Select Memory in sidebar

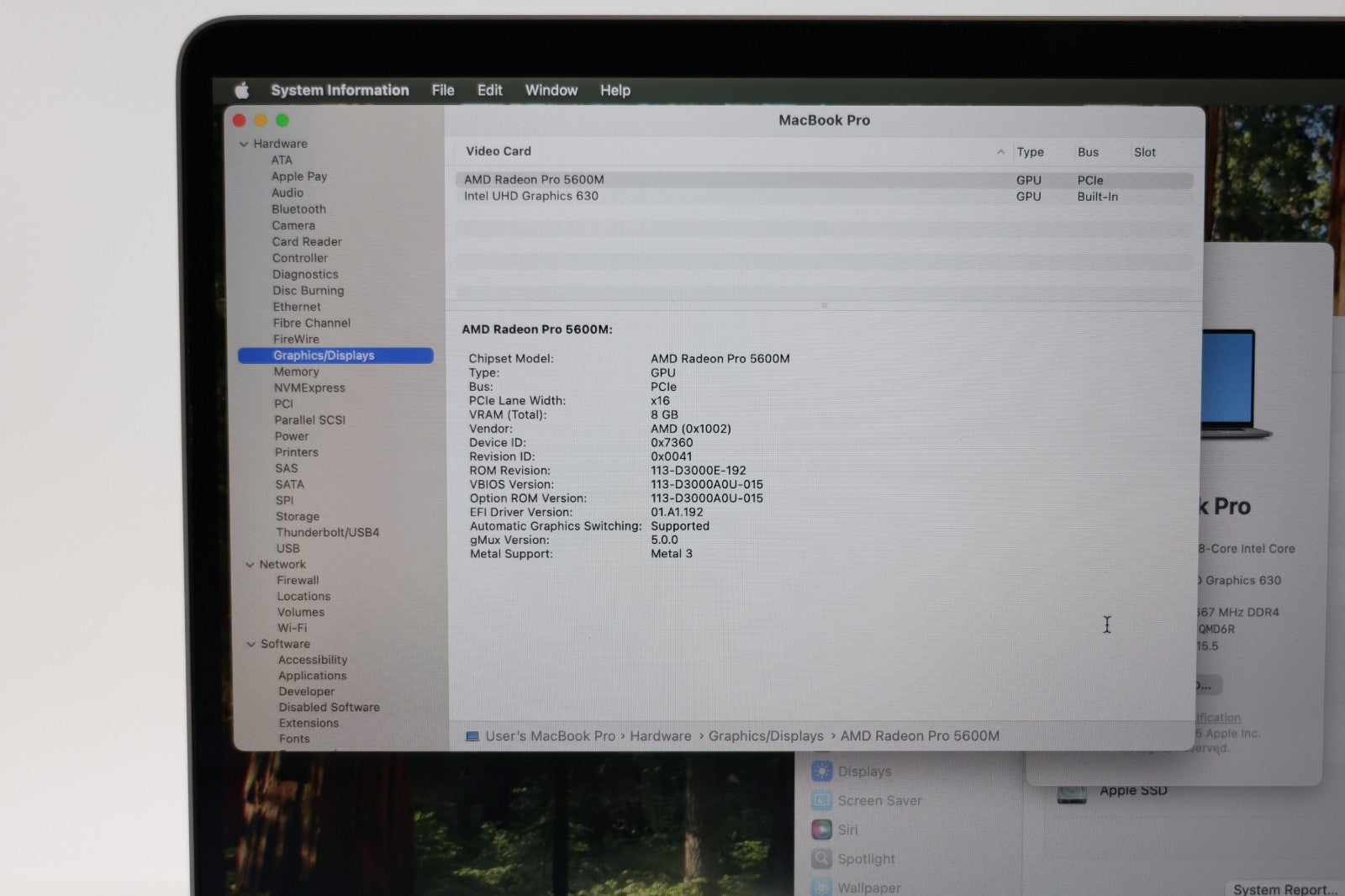point(297,372)
